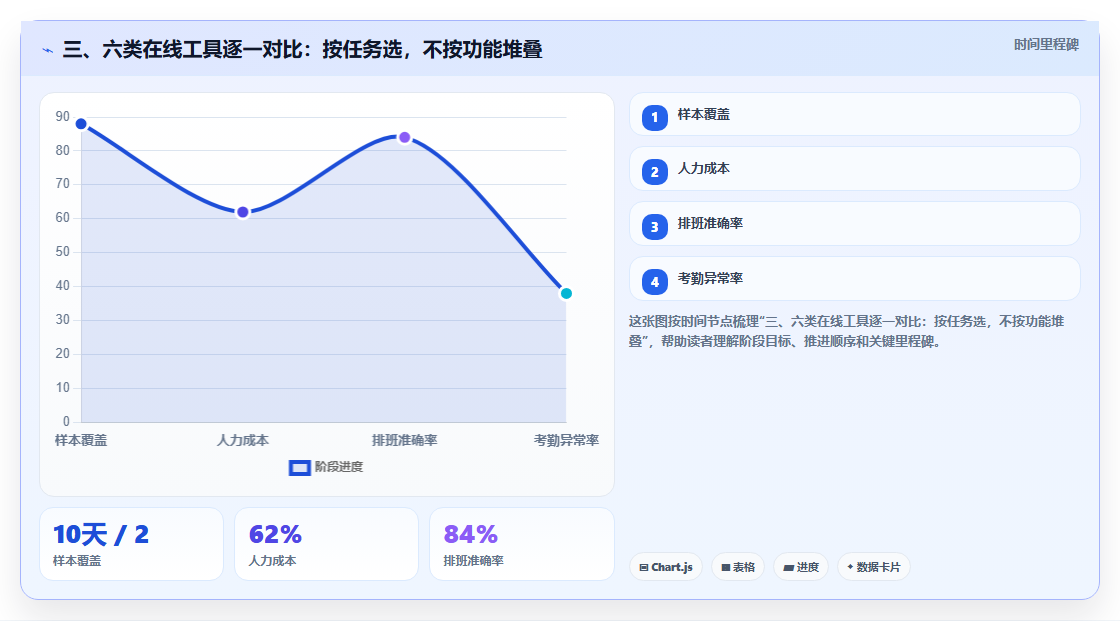Select the 排班准确率 list item

point(854,224)
